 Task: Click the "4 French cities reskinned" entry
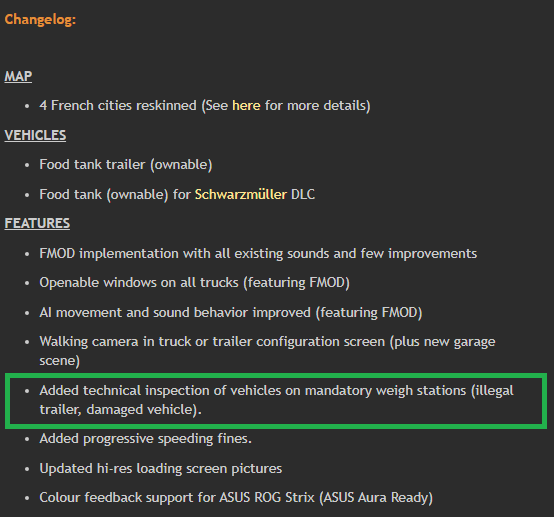coord(205,105)
